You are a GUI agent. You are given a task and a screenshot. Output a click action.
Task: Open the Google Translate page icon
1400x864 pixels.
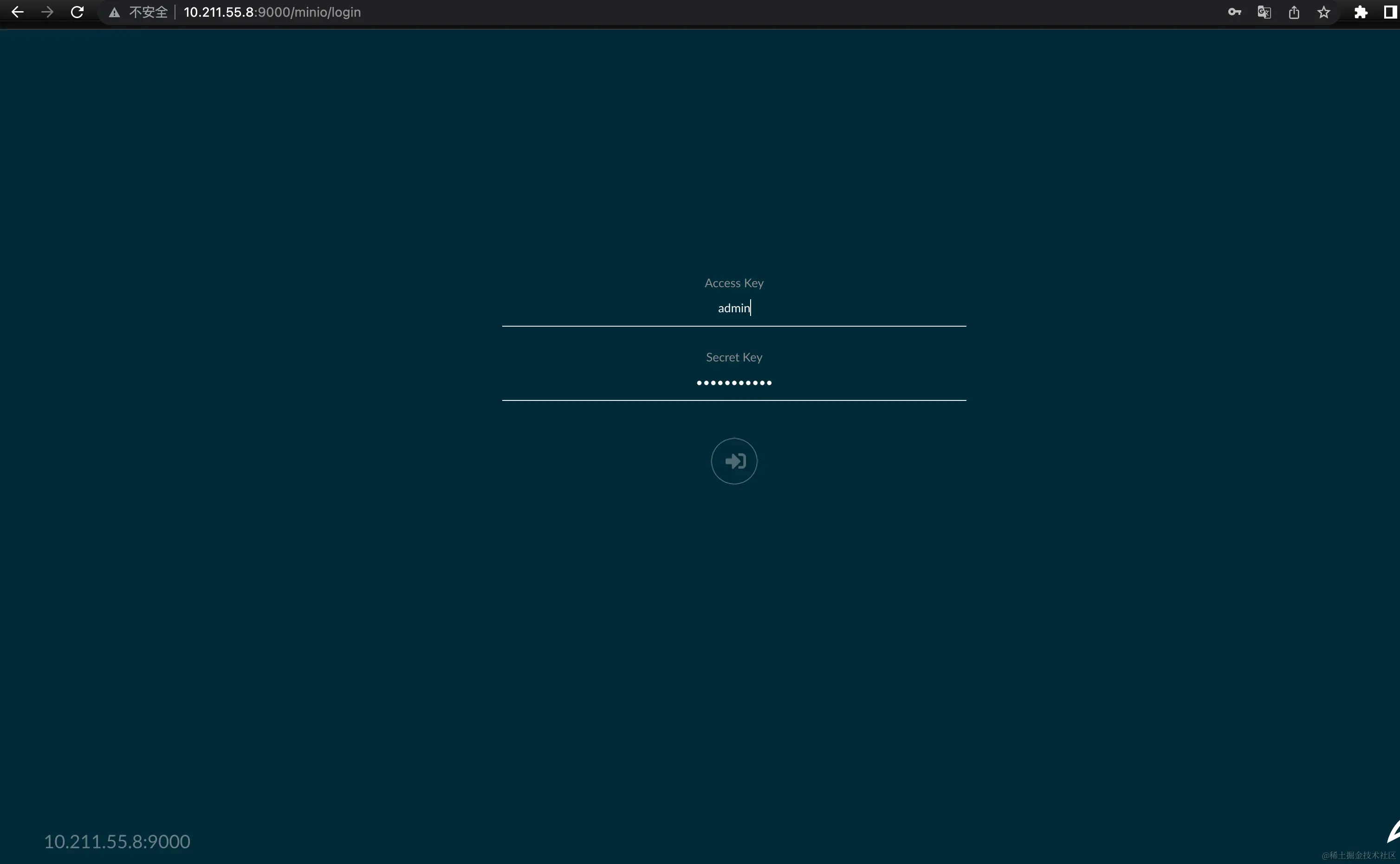1264,12
